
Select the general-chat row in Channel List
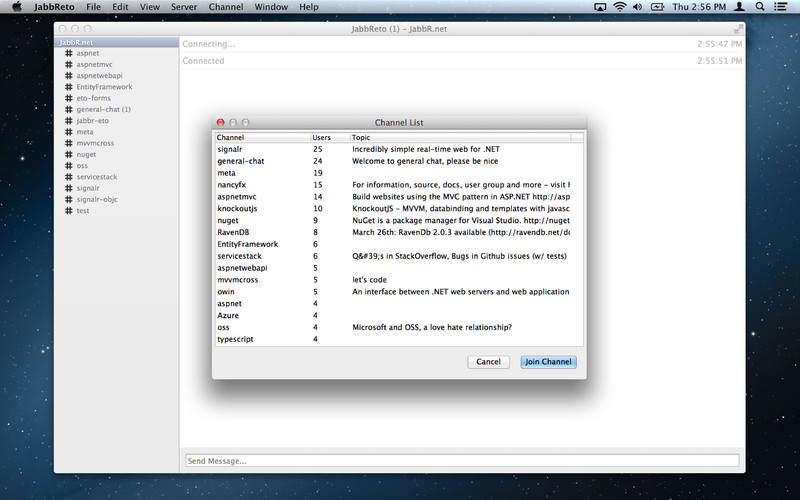pos(399,161)
